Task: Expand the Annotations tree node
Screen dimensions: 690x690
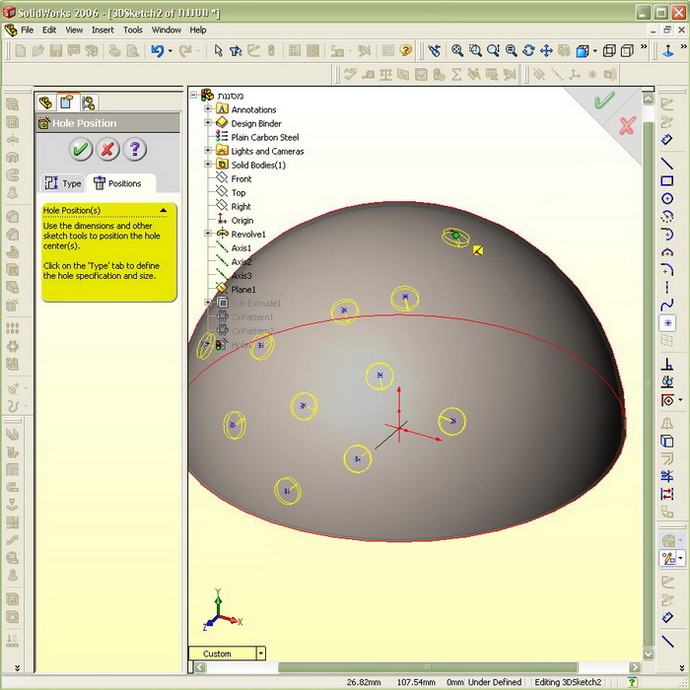Action: (x=209, y=109)
